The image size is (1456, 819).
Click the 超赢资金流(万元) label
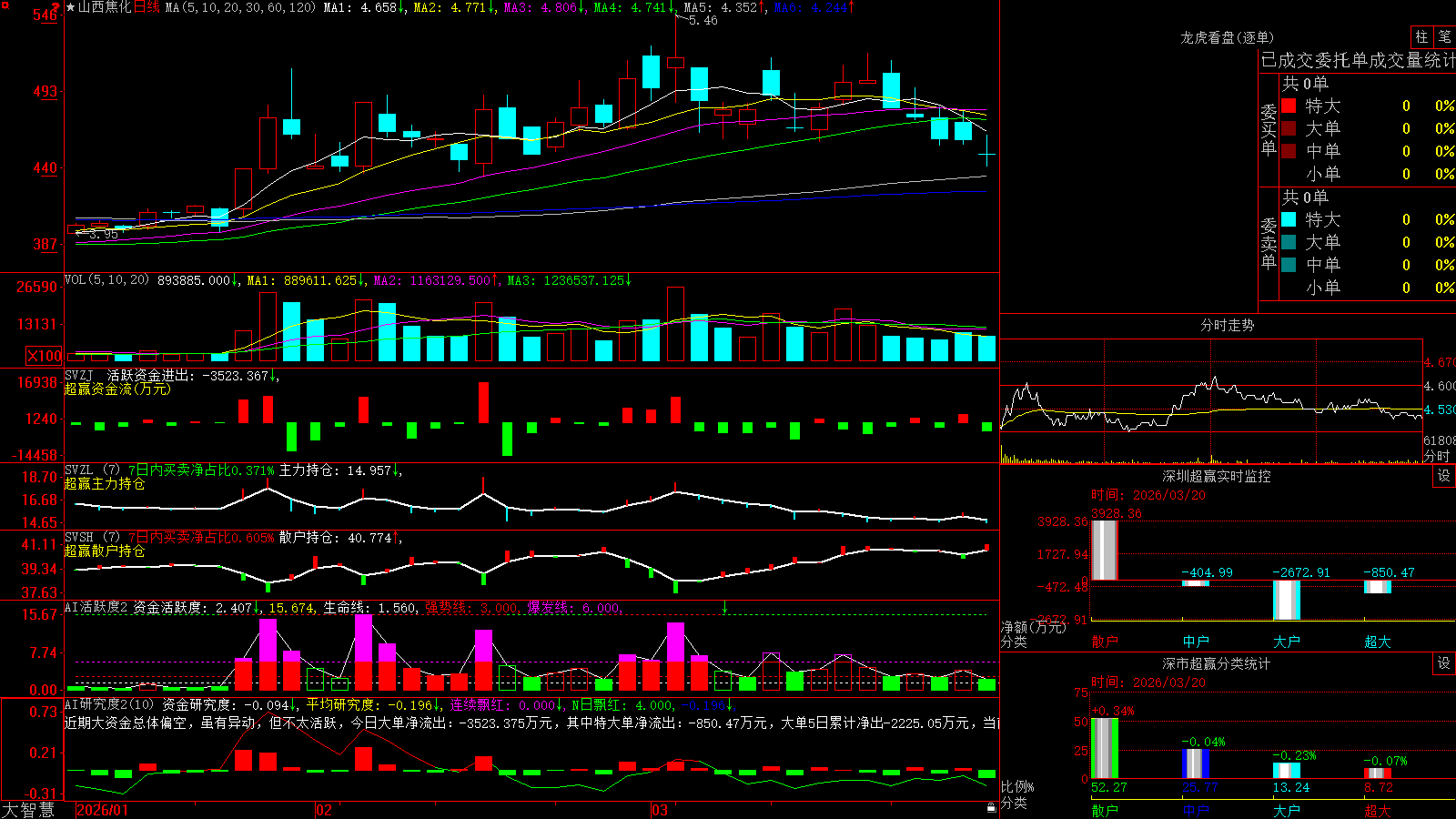tap(117, 389)
